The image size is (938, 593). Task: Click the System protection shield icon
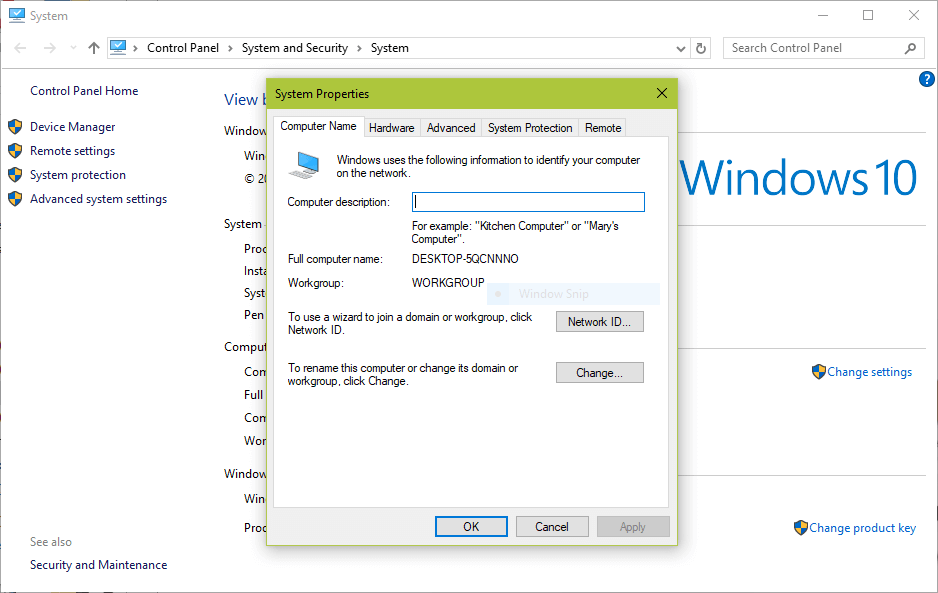point(16,175)
